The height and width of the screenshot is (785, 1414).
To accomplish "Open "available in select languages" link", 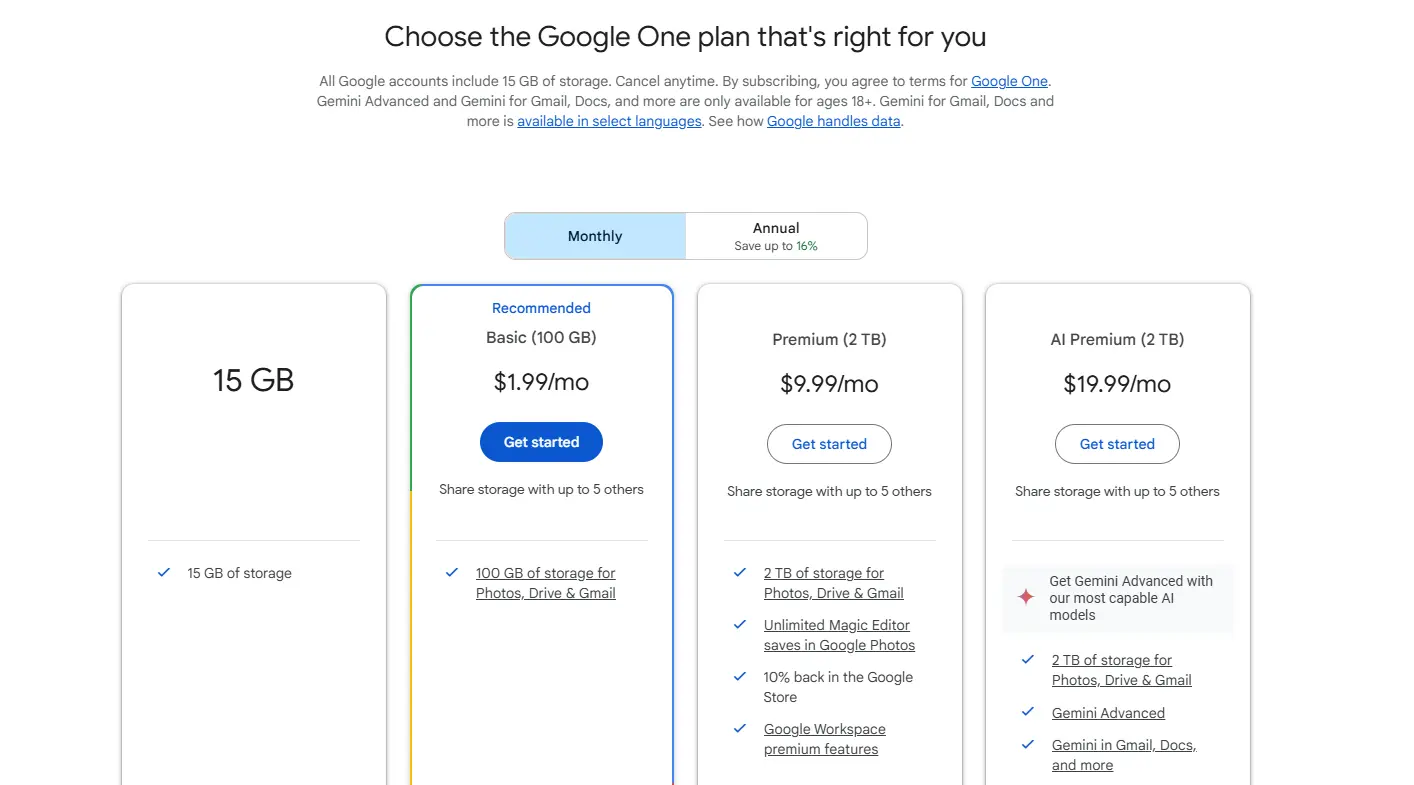I will 608,121.
